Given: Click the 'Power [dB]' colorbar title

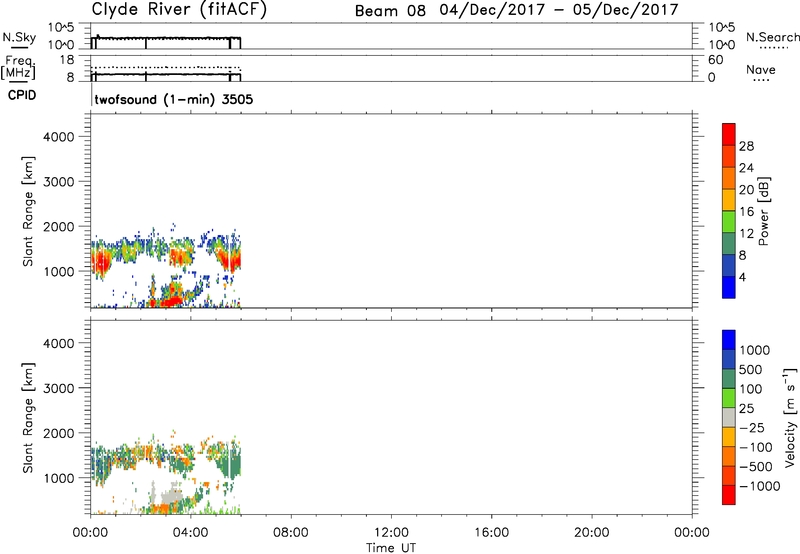Looking at the screenshot, I should coord(763,211).
